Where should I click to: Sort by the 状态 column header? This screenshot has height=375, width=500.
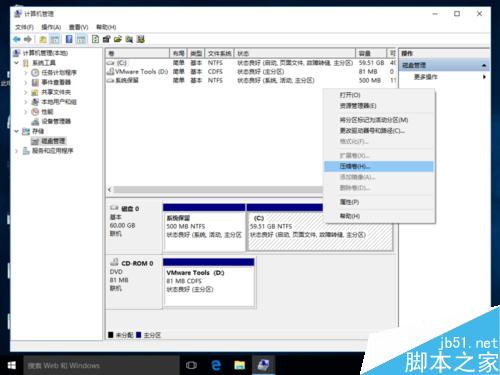[295, 53]
